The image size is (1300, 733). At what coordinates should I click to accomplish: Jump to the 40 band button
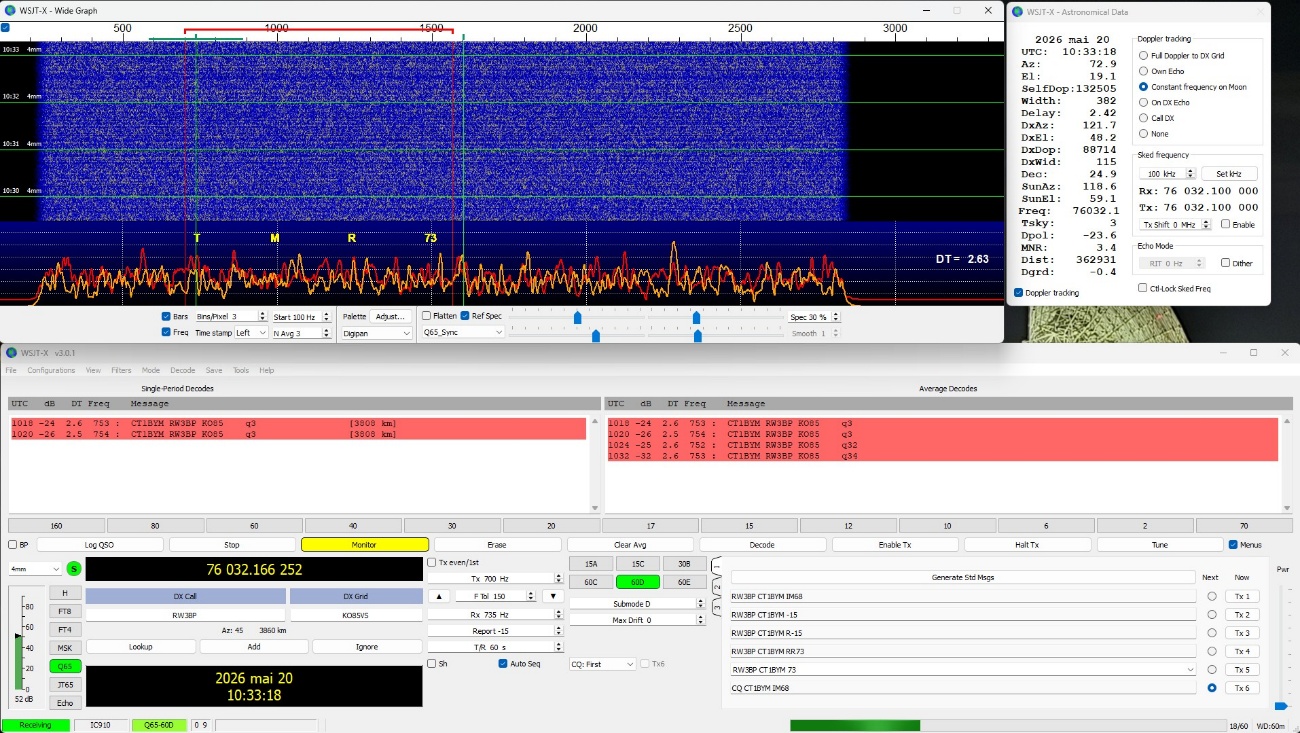tap(353, 526)
